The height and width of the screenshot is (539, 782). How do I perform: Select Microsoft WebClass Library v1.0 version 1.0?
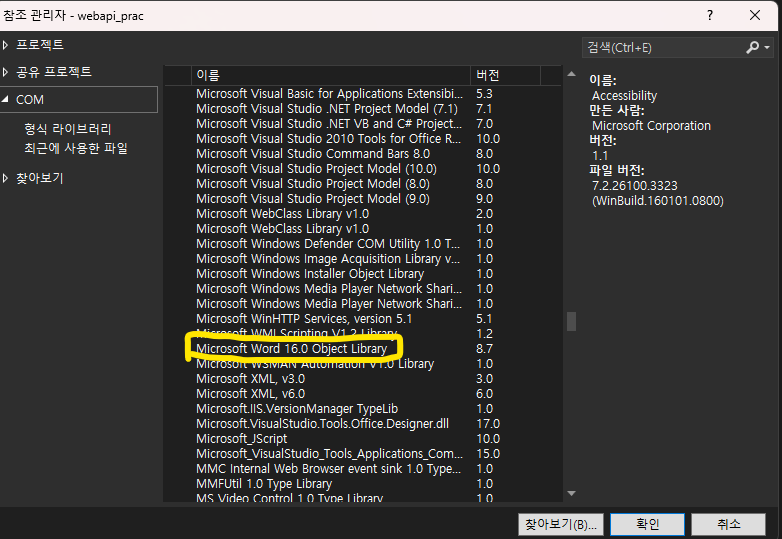(363, 228)
